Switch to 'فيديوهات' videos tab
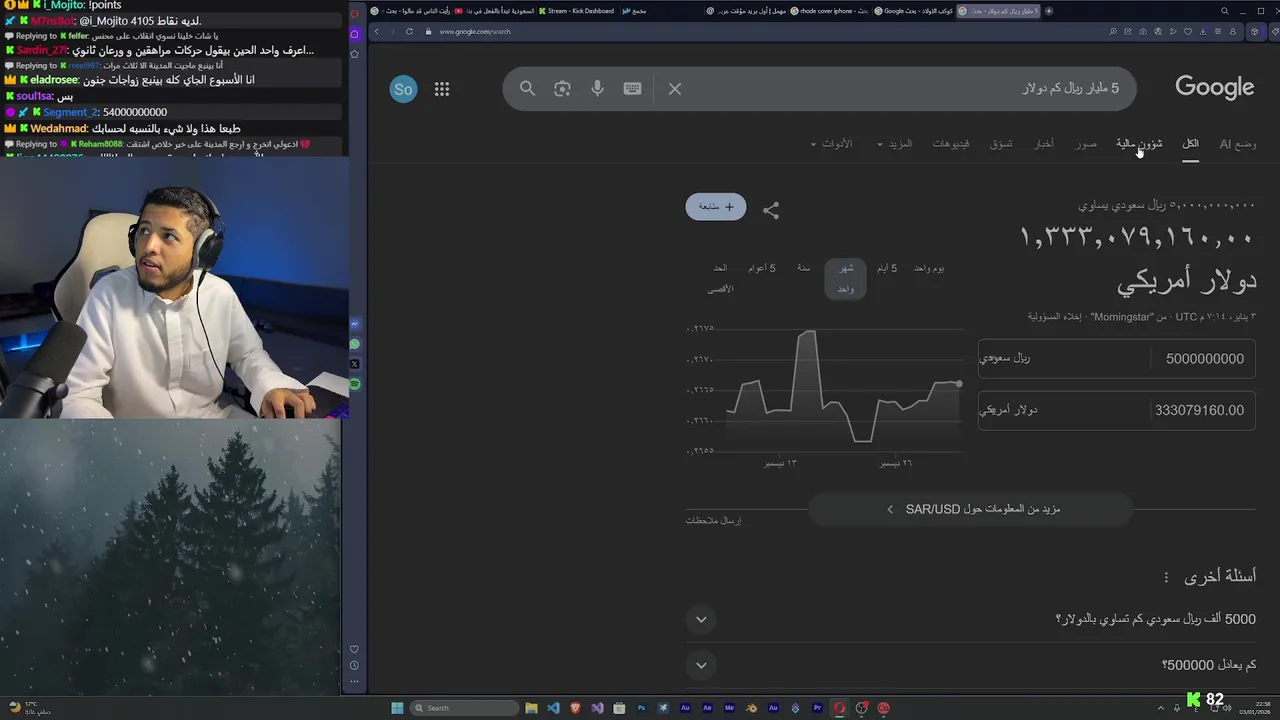The width and height of the screenshot is (1280, 720). pos(951,144)
